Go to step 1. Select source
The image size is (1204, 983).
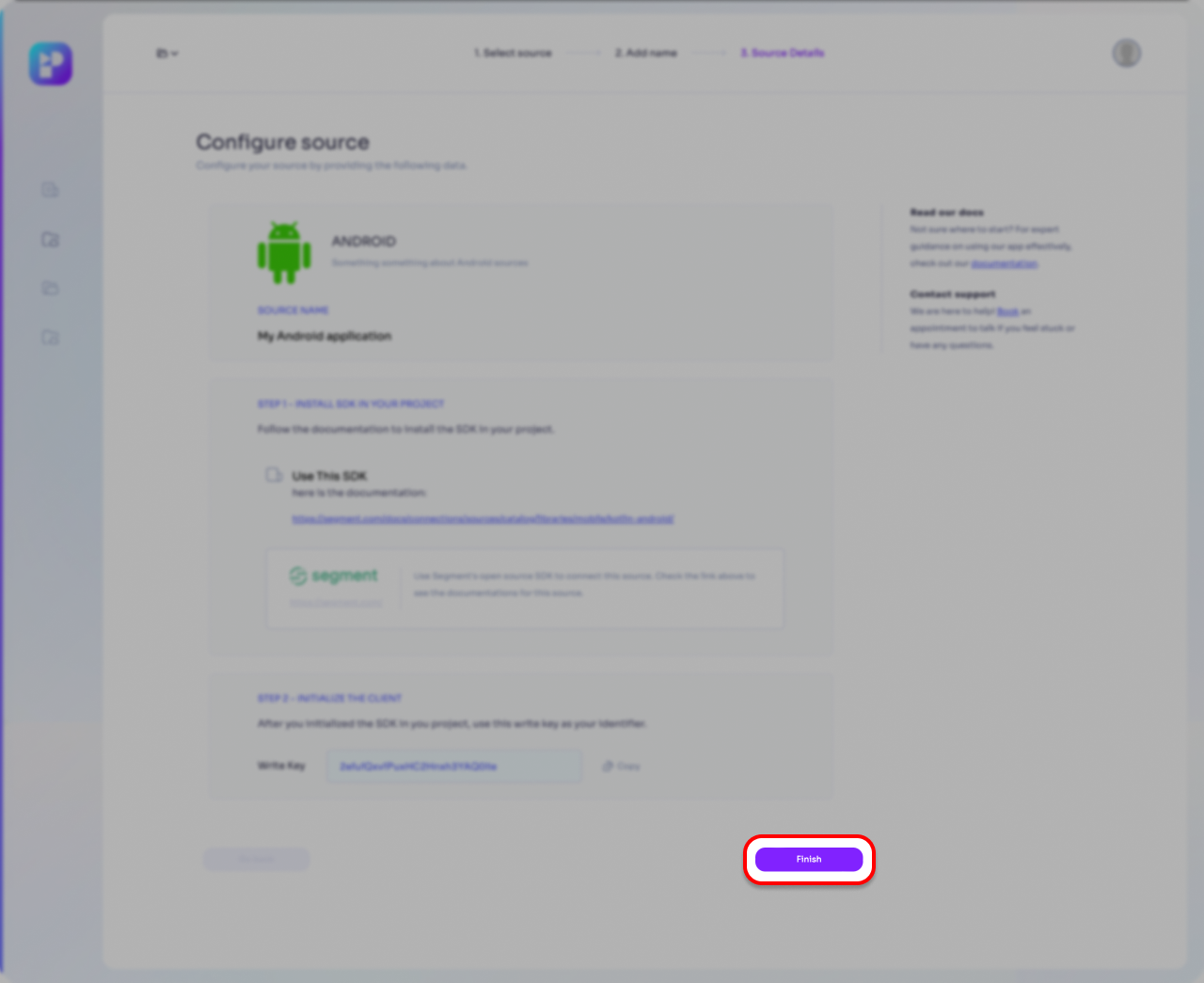(x=513, y=53)
